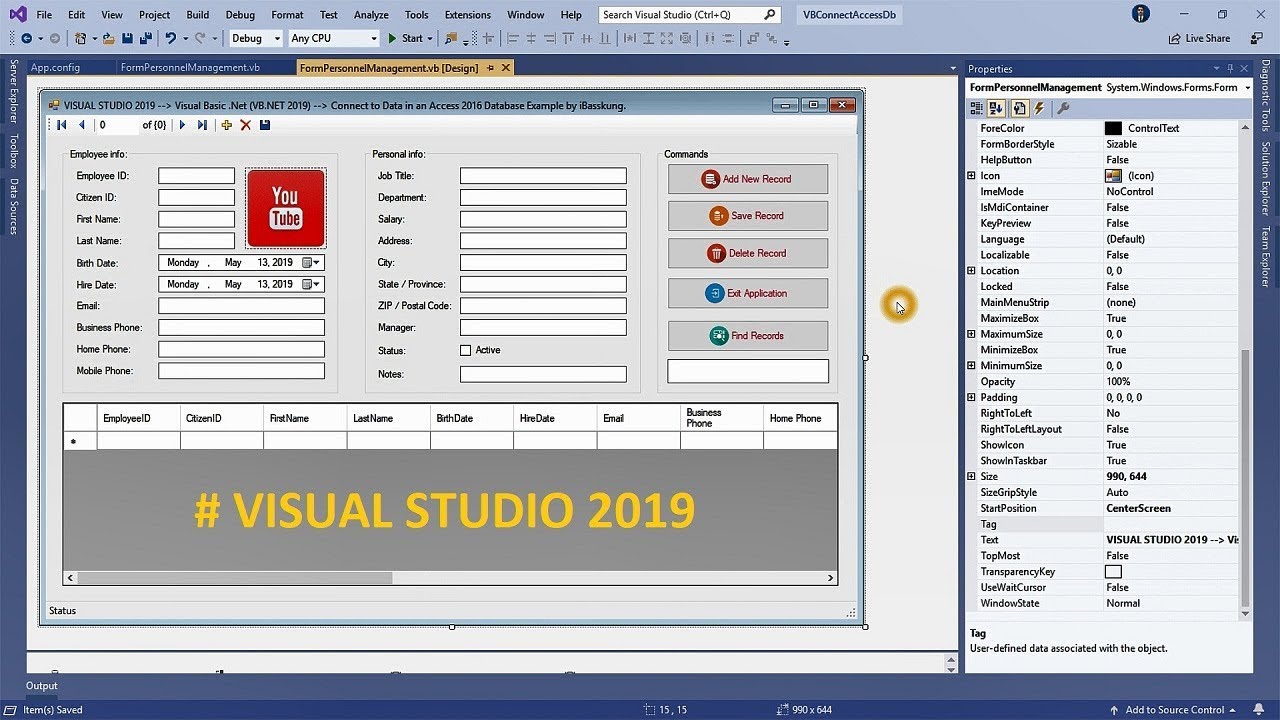Pin the Design tab with pushpin icon
This screenshot has width=1280, height=720.
[489, 68]
